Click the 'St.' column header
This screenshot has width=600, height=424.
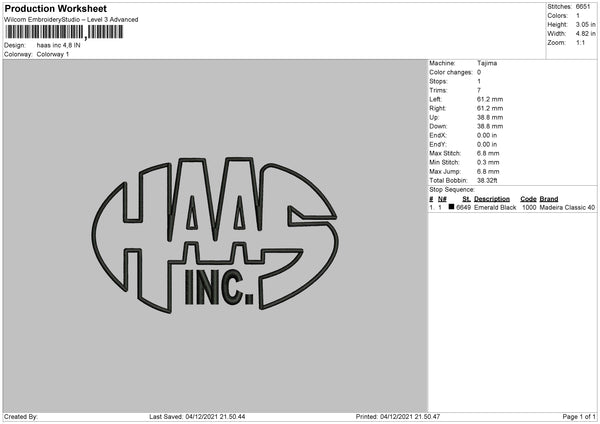pyautogui.click(x=466, y=199)
